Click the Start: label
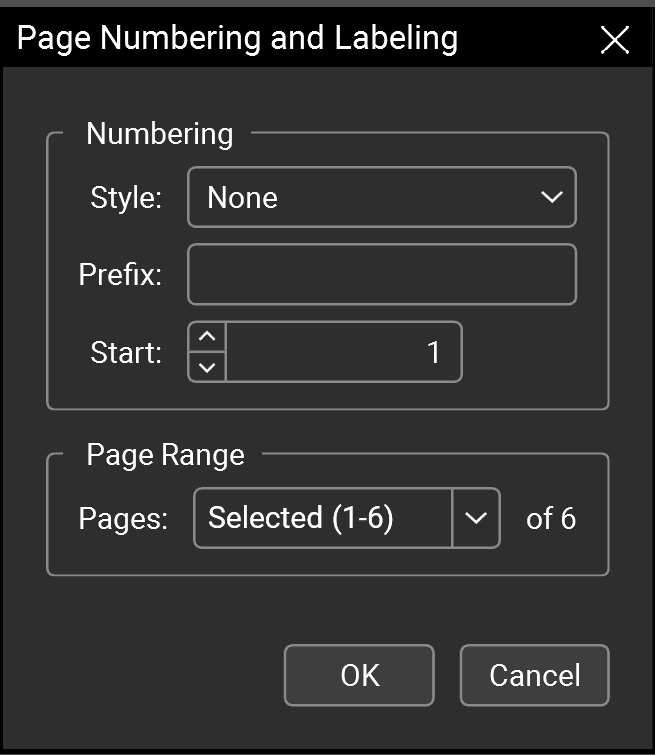 point(126,352)
